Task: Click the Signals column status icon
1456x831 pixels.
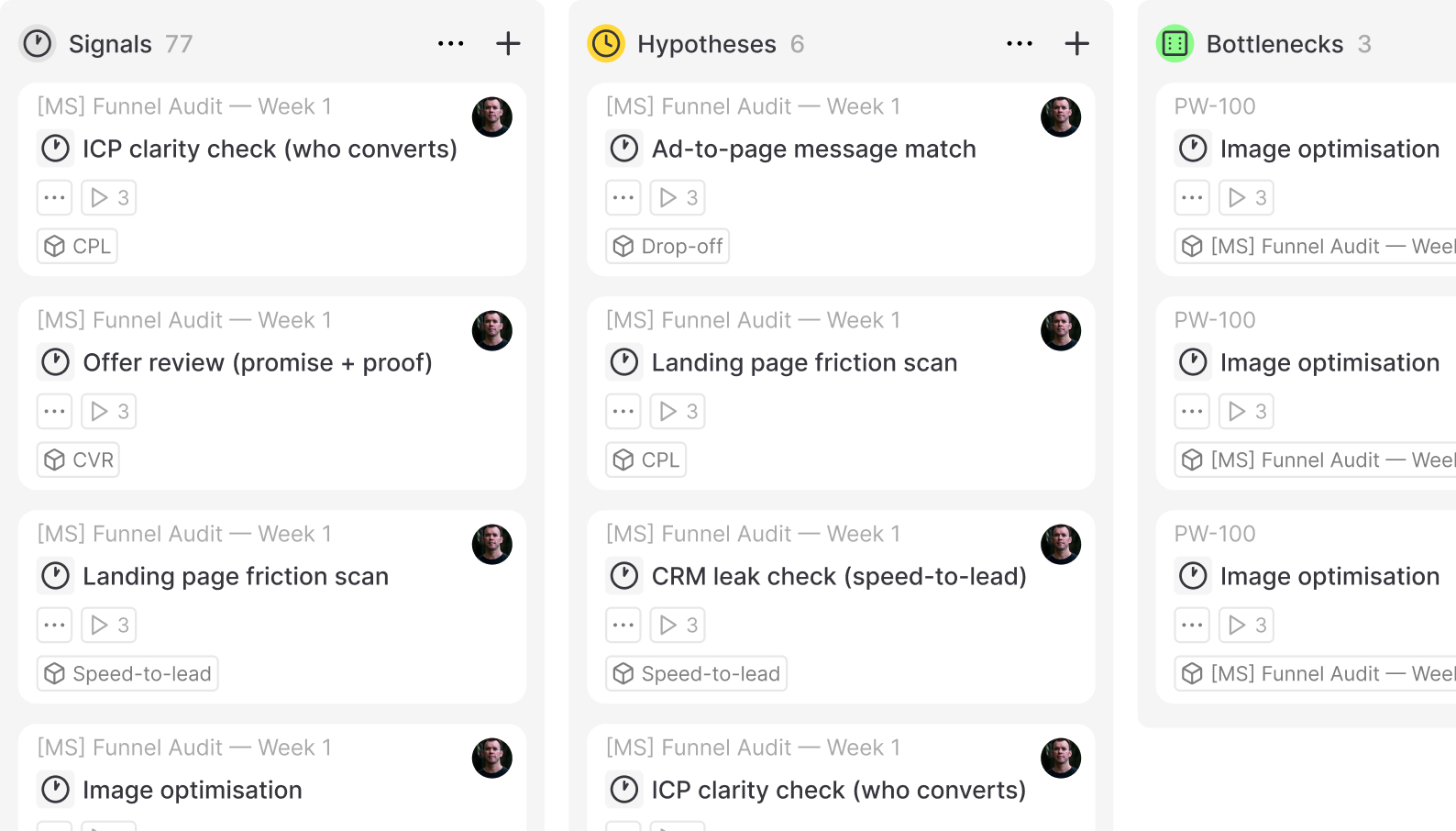Action: (38, 44)
